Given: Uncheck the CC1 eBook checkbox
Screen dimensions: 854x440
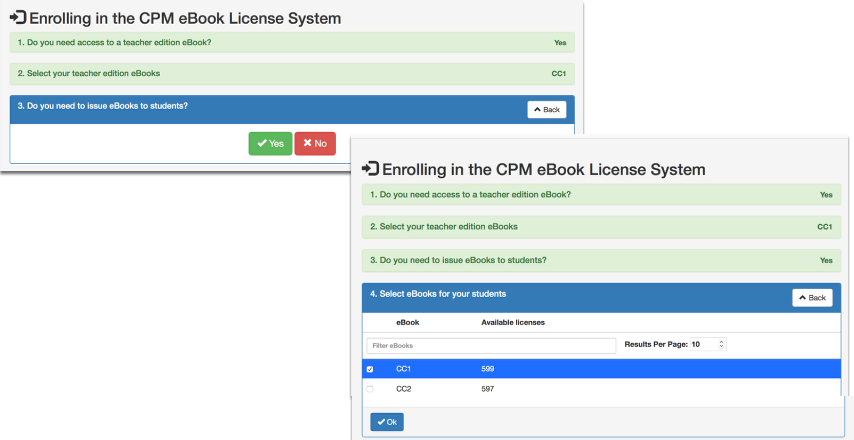Looking at the screenshot, I should pos(370,369).
